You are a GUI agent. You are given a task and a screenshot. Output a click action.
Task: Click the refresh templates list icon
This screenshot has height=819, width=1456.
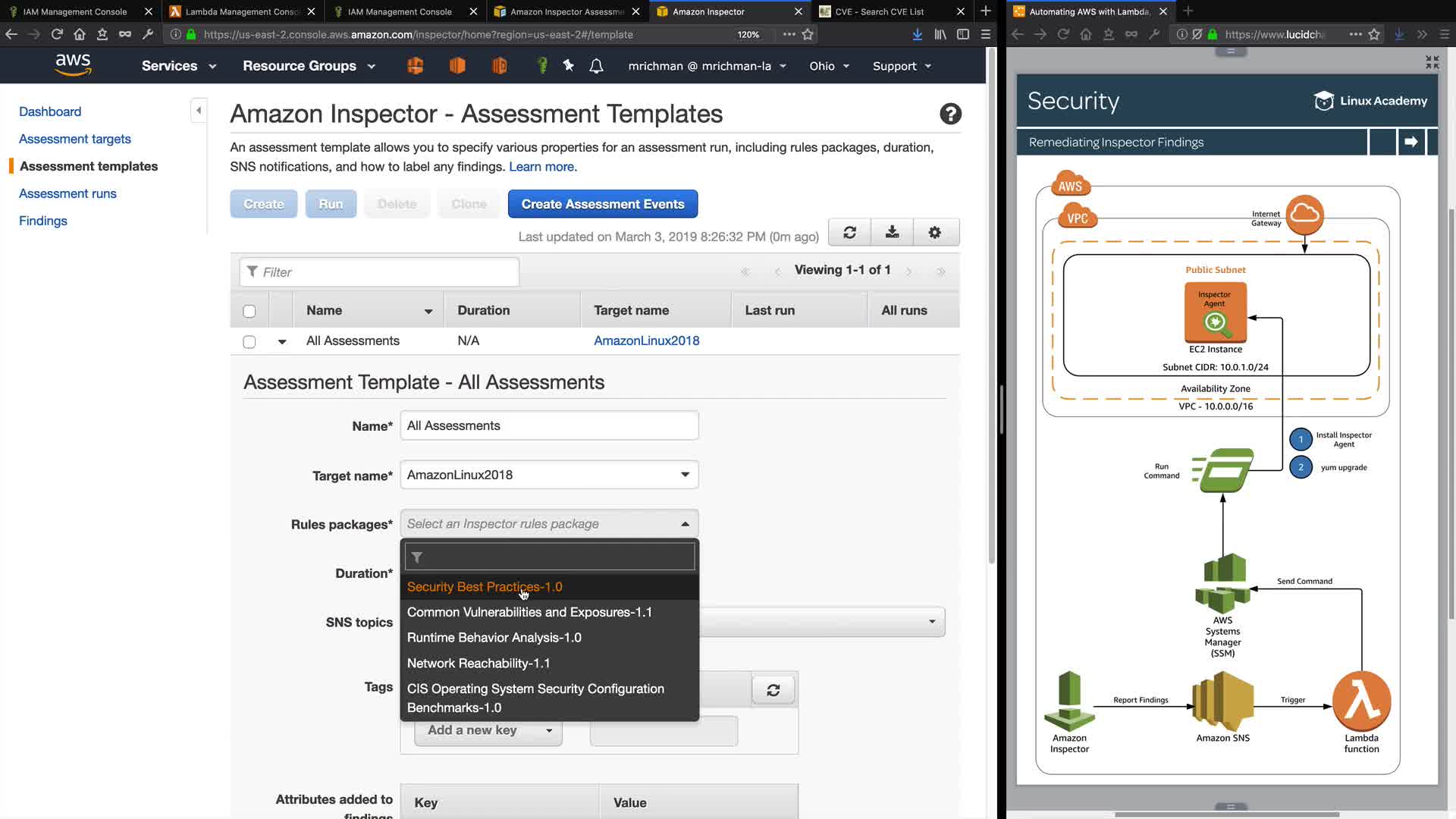coord(849,233)
